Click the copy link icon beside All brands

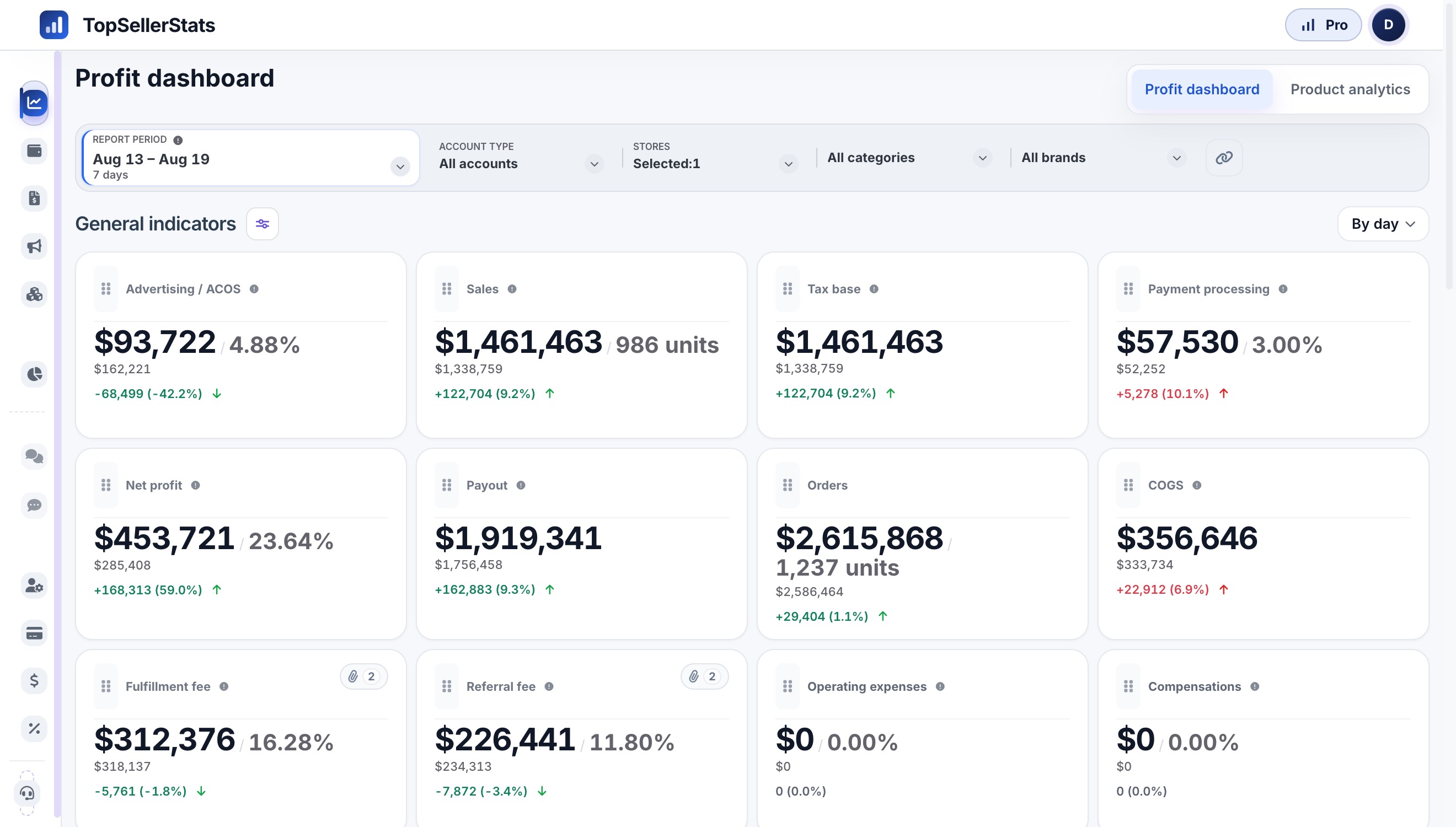pyautogui.click(x=1224, y=157)
